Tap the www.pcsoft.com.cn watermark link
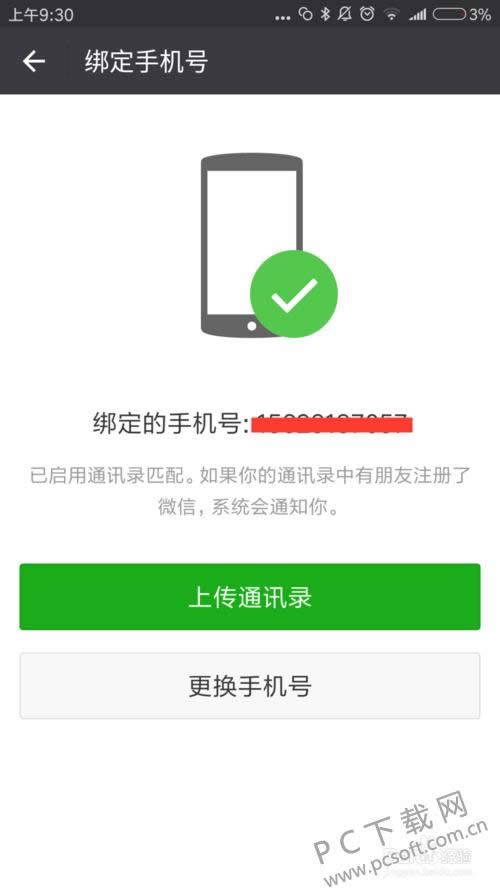Screen dimensions: 500x889 point(405,856)
